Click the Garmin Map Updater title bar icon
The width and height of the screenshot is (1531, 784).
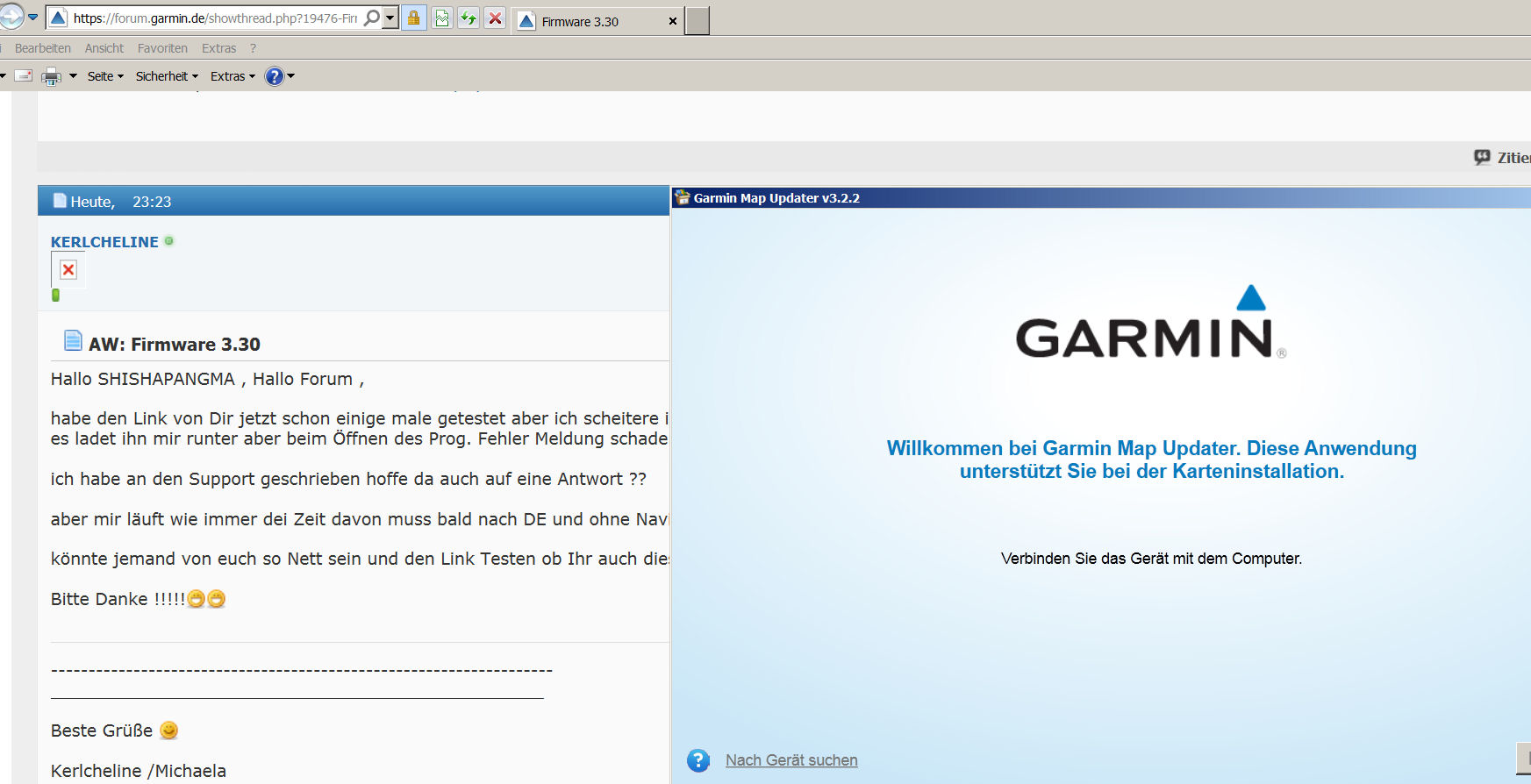[x=683, y=197]
